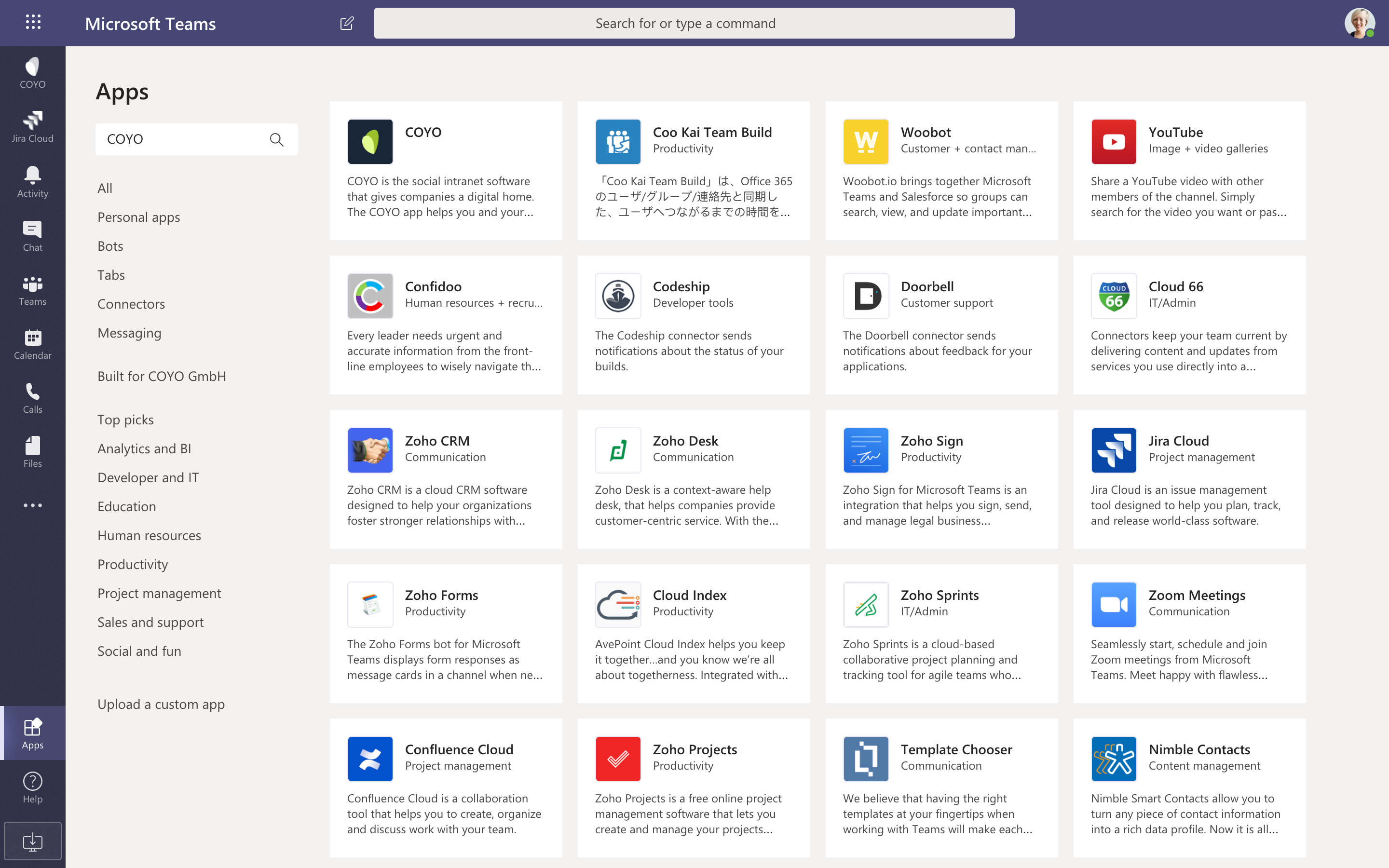Click the COYO apps search field

196,139
